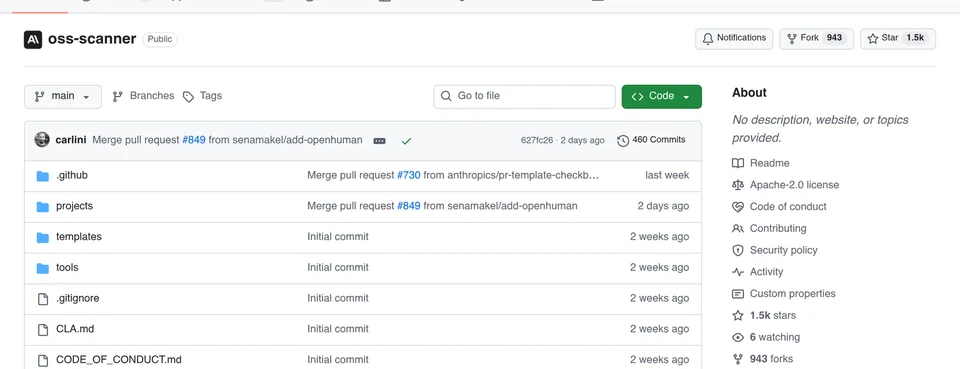Click the .gitignore file icon
The width and height of the screenshot is (960, 369).
pos(43,299)
